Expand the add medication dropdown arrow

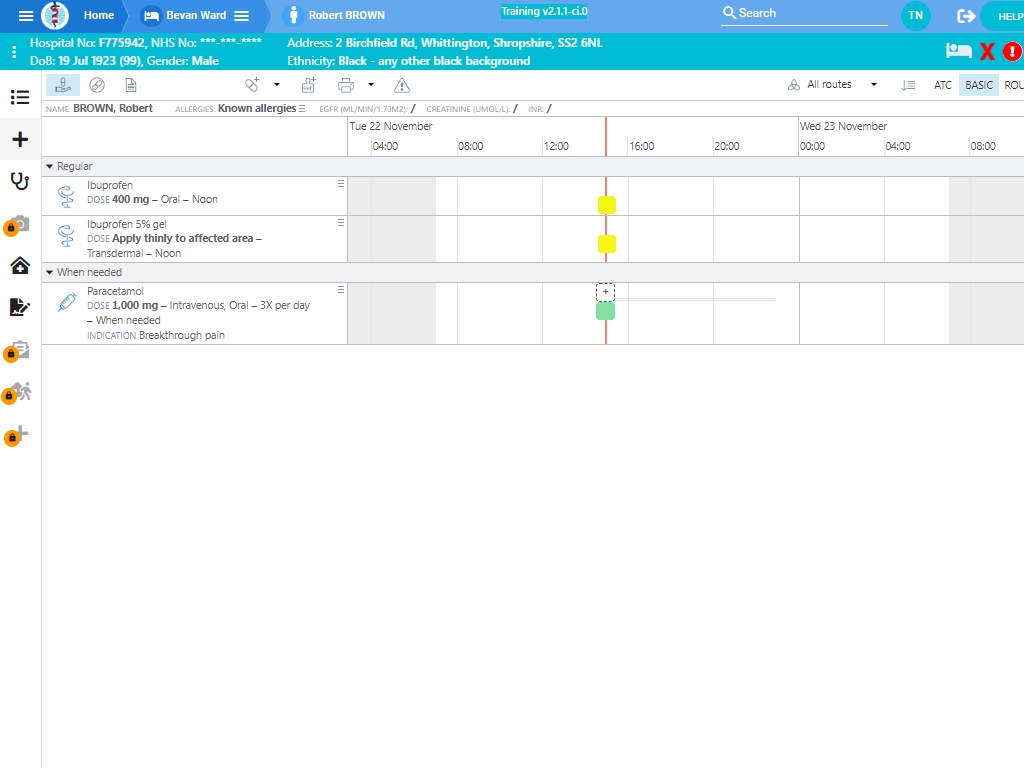277,85
